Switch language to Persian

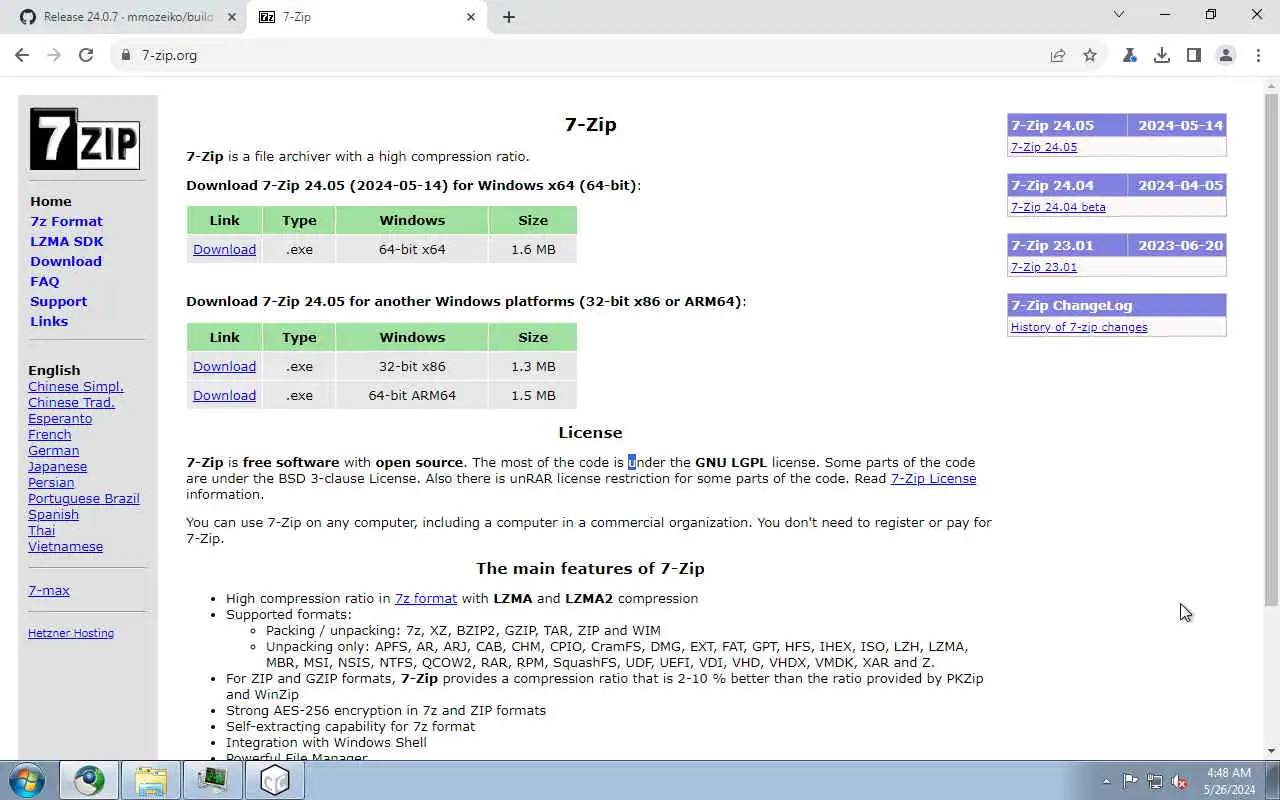coord(51,482)
